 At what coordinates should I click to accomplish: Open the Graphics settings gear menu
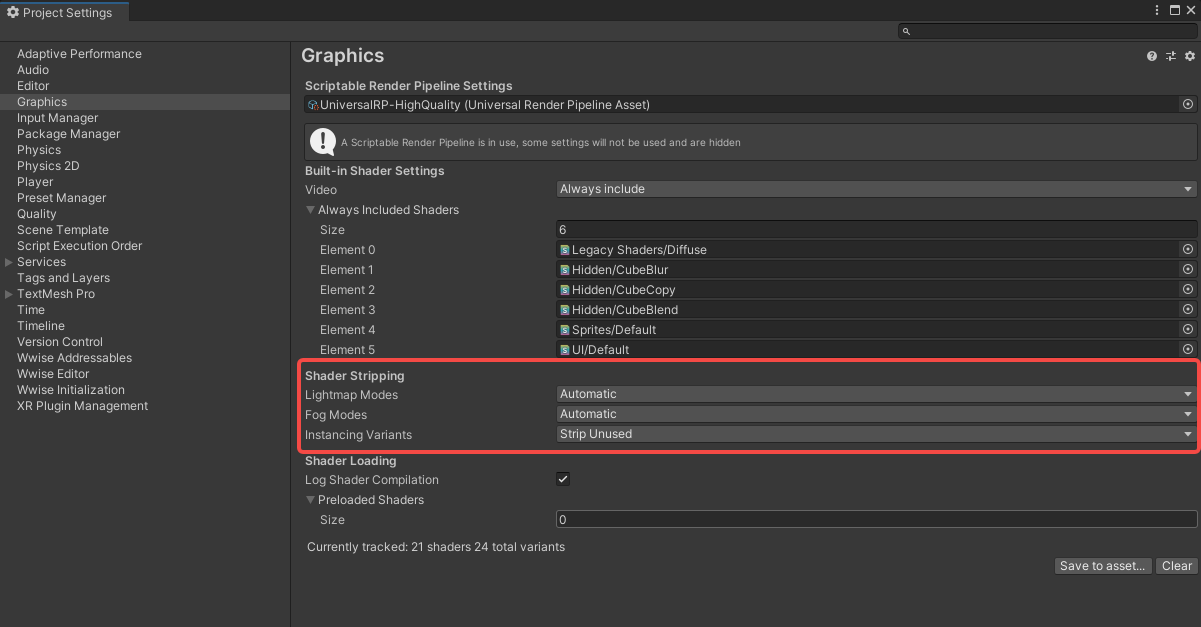(x=1188, y=55)
